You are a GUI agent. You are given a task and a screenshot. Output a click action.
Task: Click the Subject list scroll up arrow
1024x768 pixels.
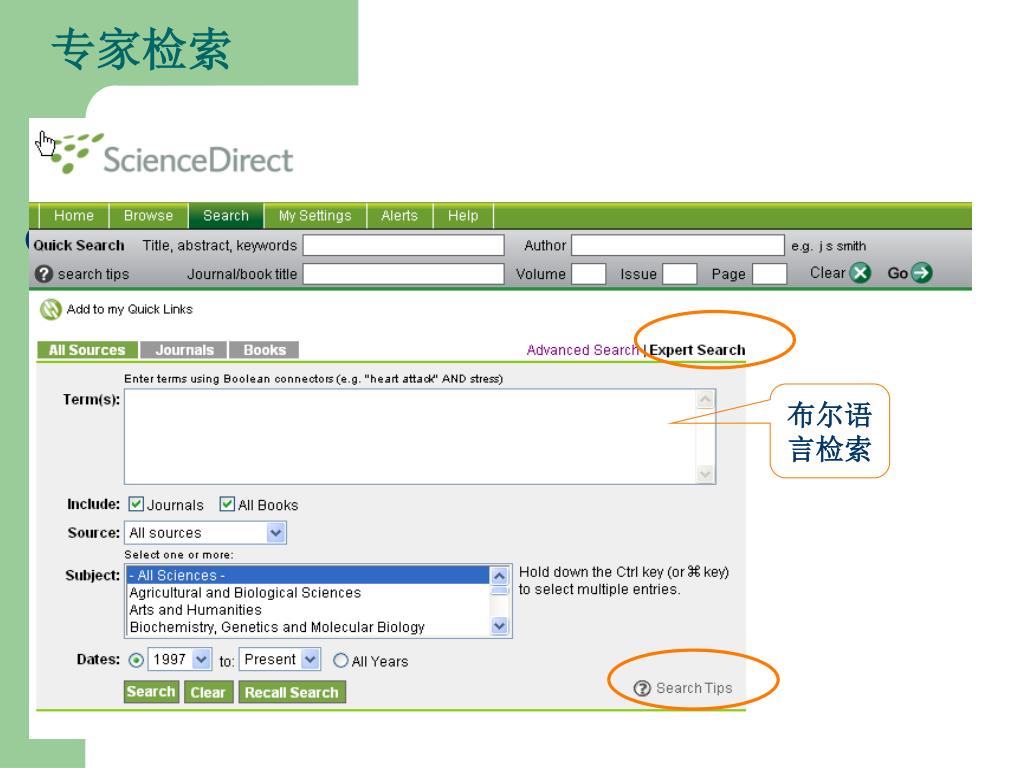click(x=500, y=576)
